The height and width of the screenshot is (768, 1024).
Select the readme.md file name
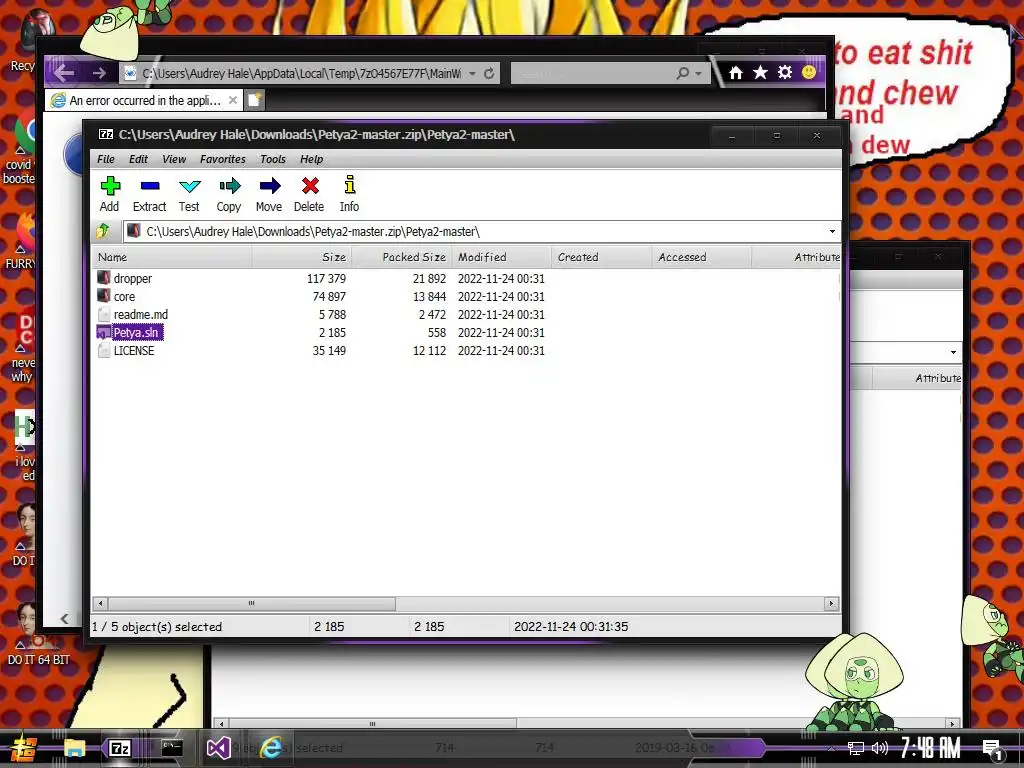140,314
